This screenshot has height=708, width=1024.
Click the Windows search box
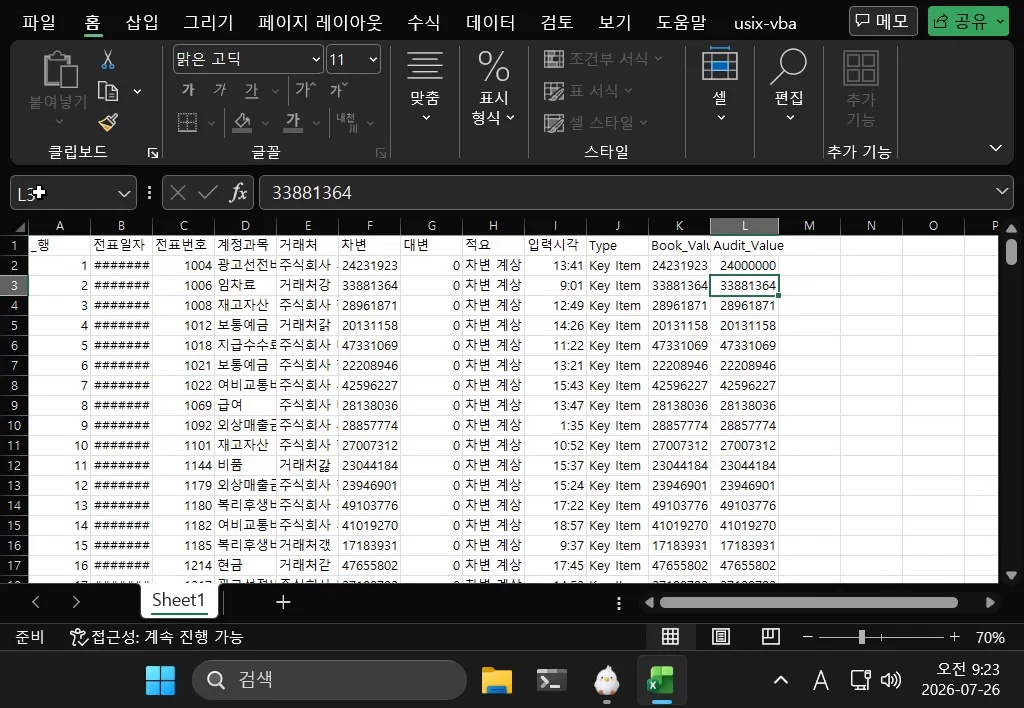pos(329,680)
